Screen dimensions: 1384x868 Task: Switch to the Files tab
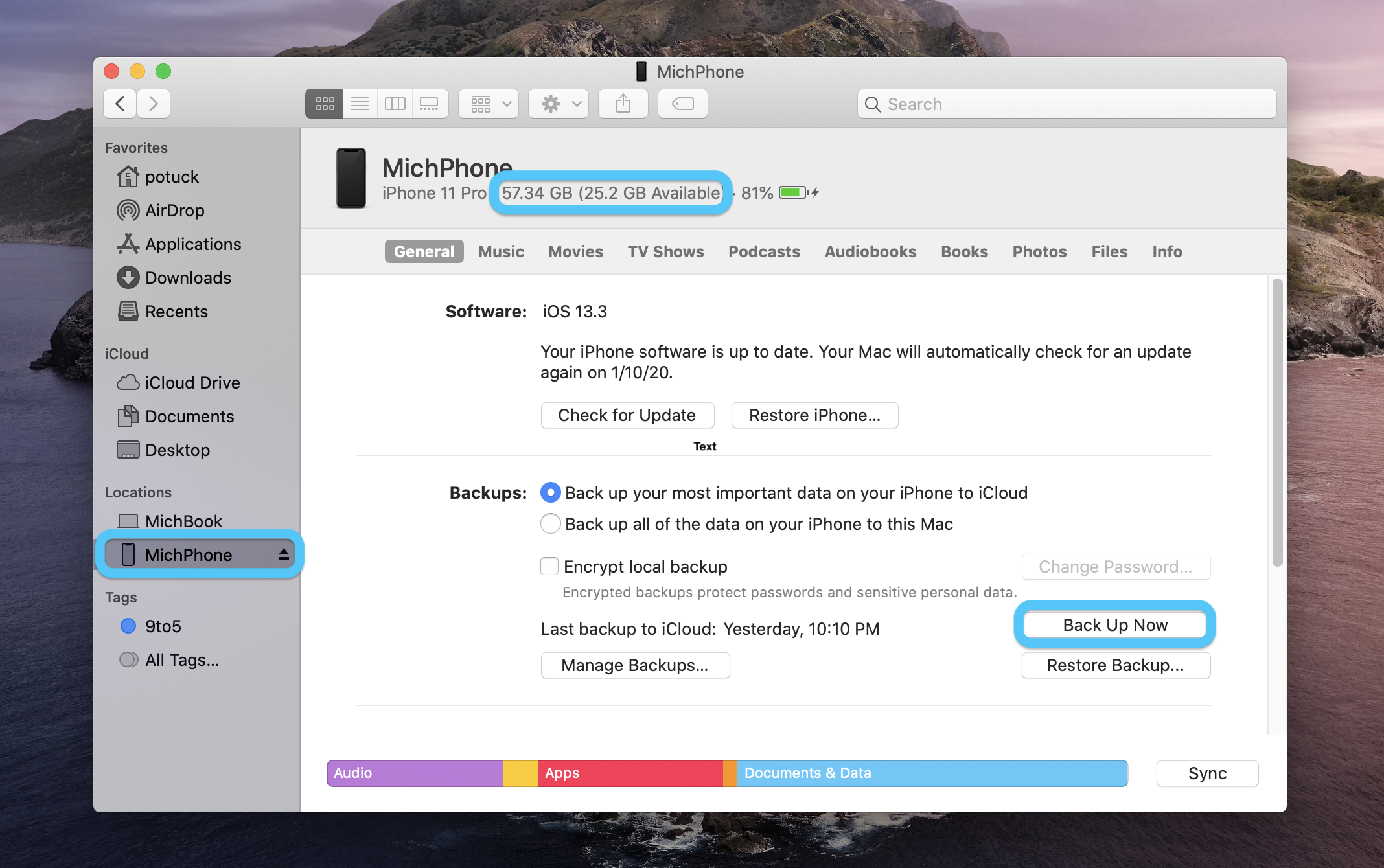point(1109,251)
